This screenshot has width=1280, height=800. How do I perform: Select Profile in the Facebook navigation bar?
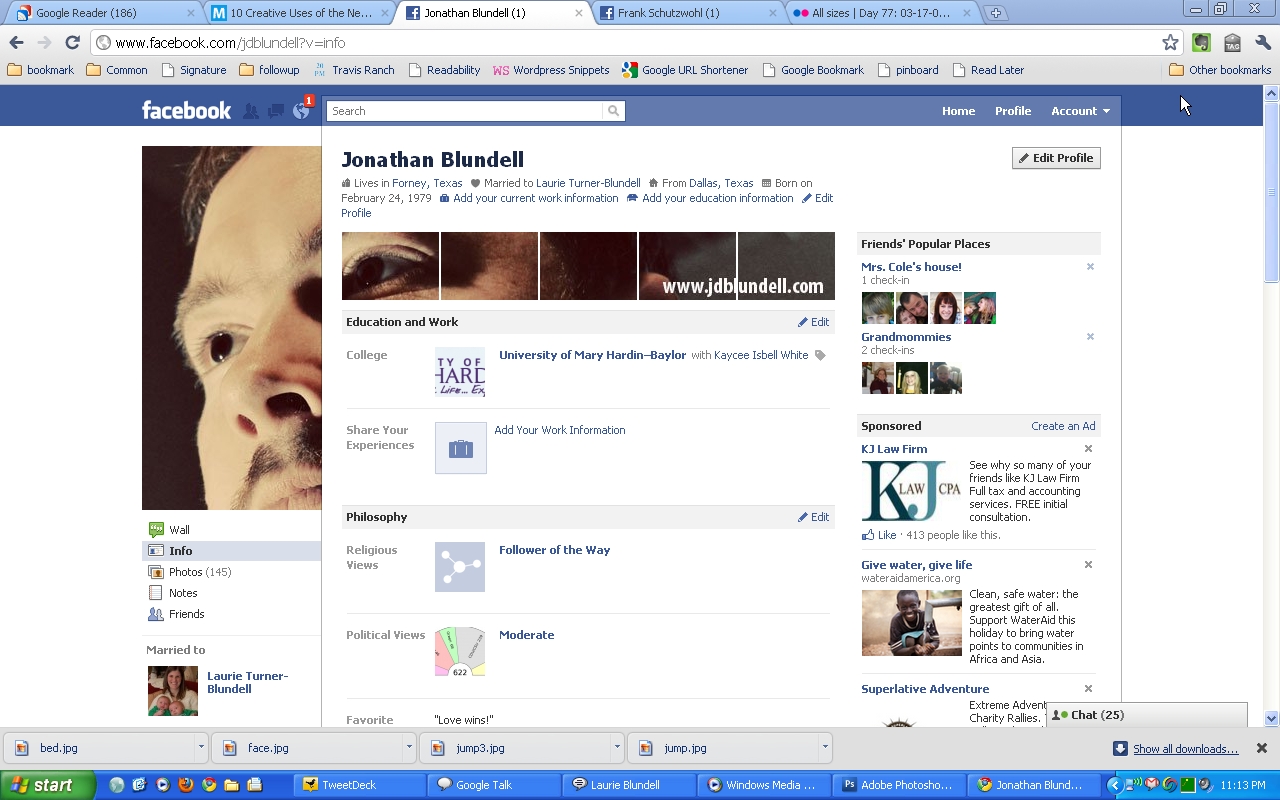1013,111
